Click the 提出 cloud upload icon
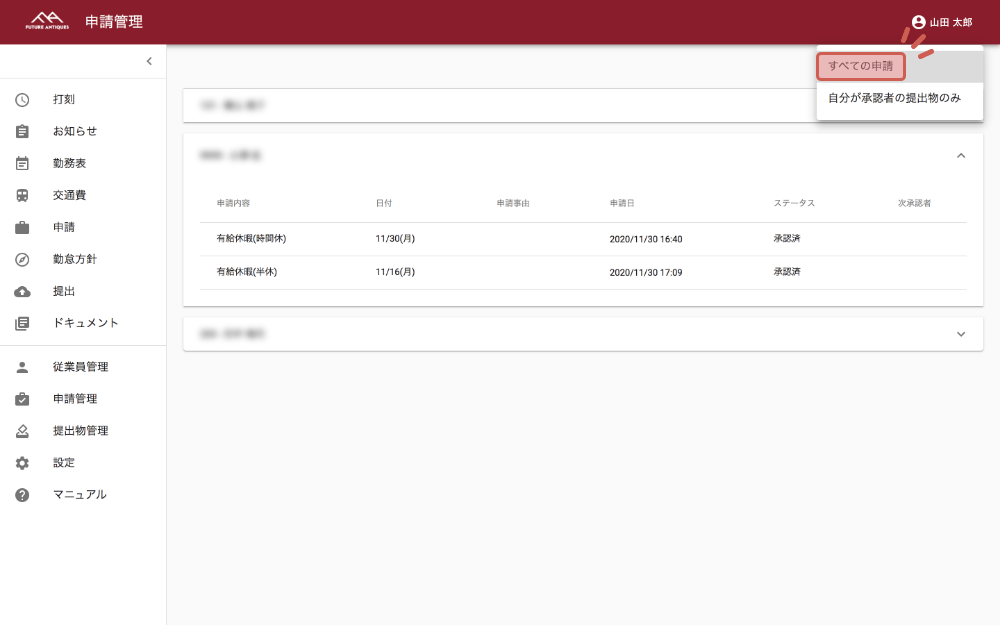Screen dimensions: 1000x625 (x=22, y=292)
